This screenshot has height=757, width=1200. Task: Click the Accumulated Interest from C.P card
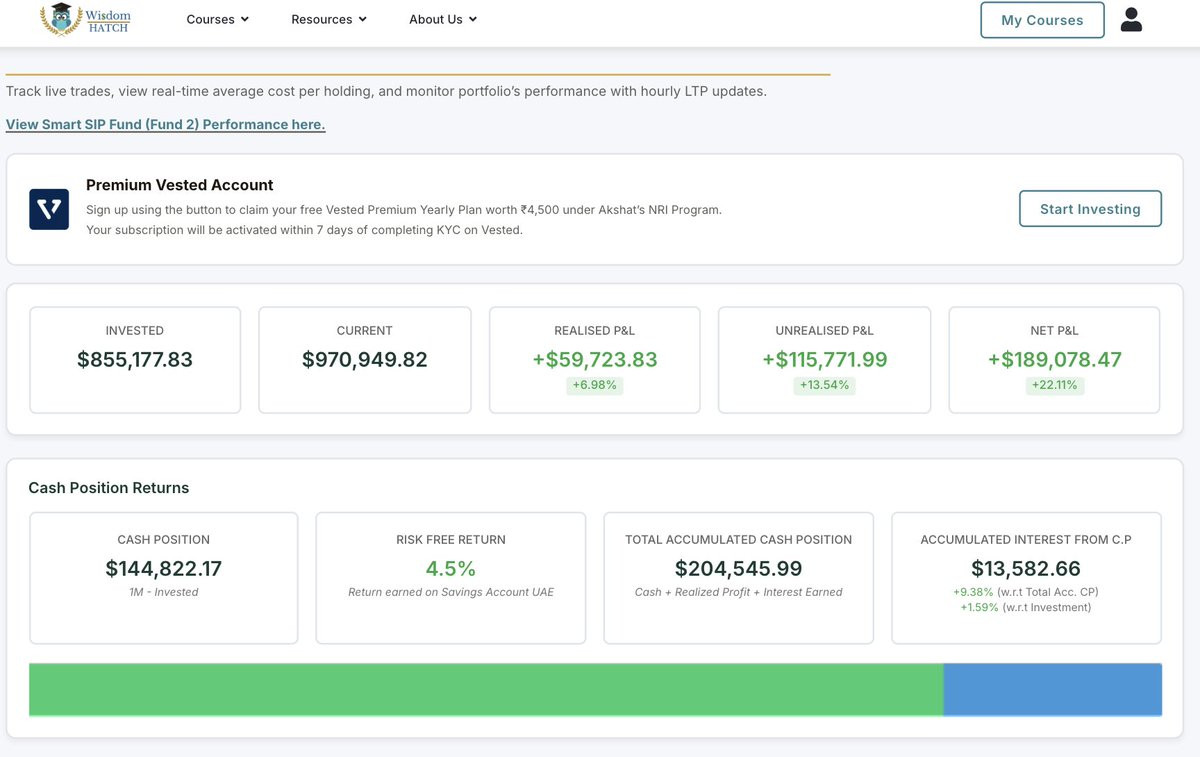[x=1026, y=578]
